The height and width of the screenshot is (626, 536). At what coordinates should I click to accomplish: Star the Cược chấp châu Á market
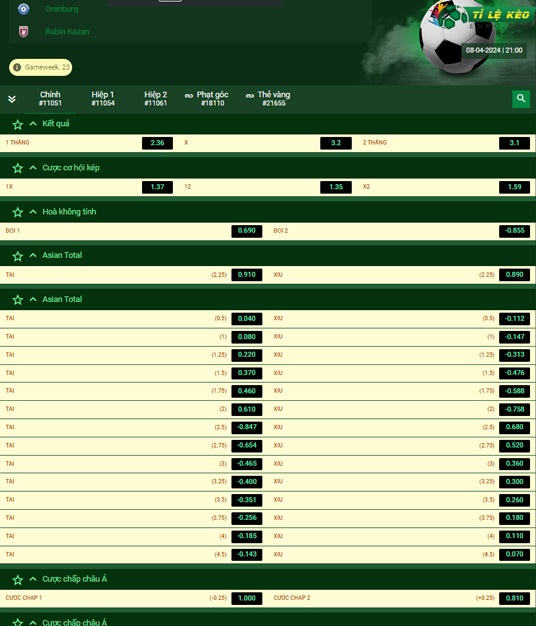tap(18, 580)
